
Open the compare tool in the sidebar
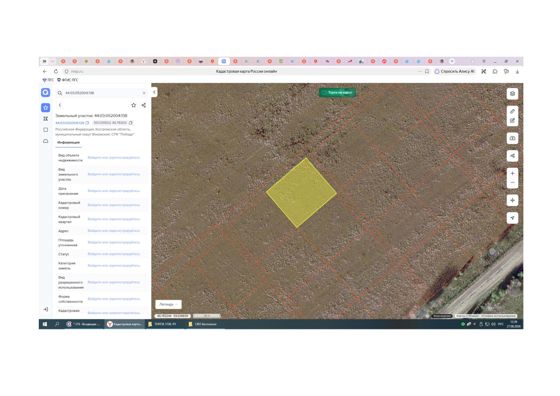[46, 119]
